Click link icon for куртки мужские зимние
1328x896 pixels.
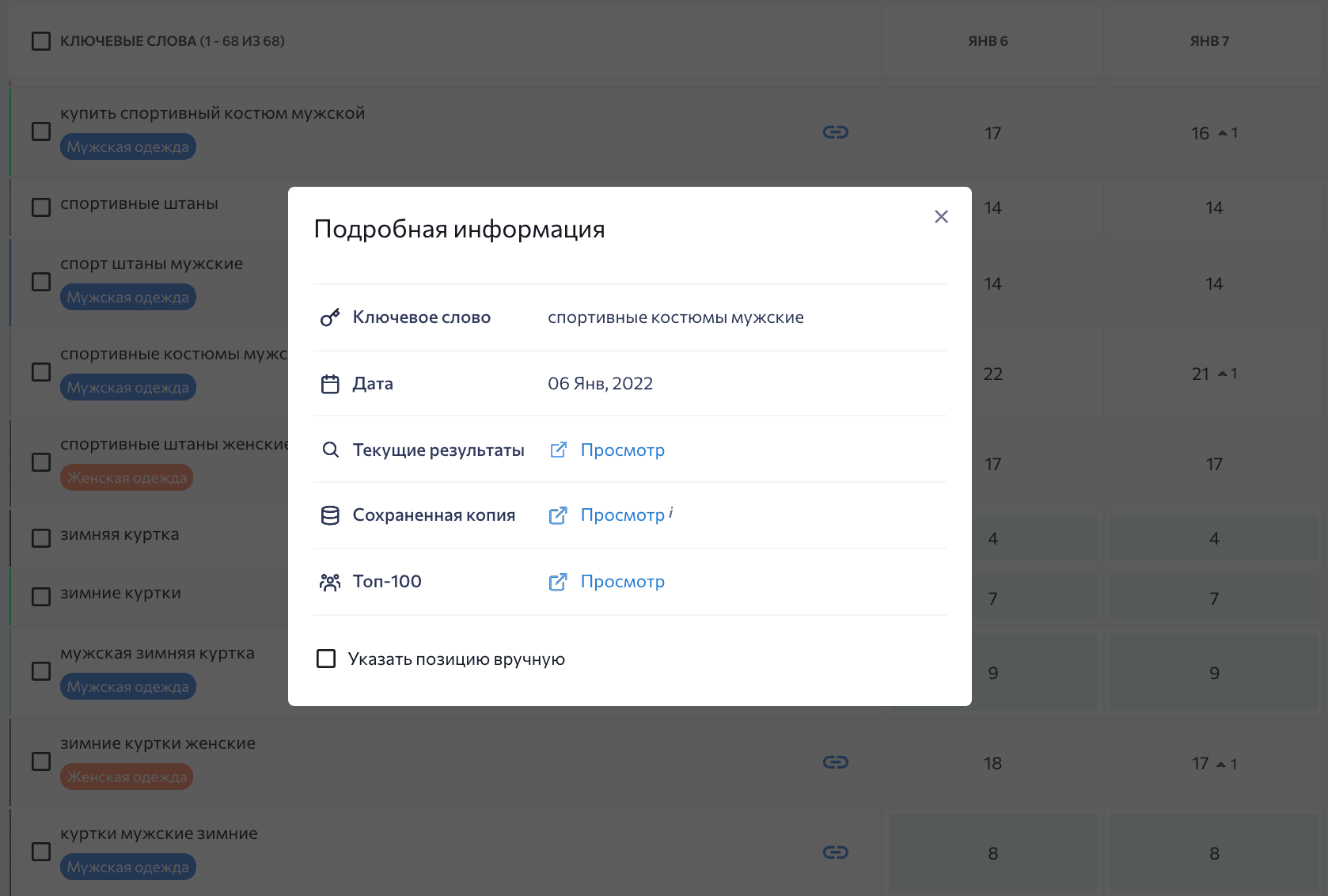pos(836,852)
